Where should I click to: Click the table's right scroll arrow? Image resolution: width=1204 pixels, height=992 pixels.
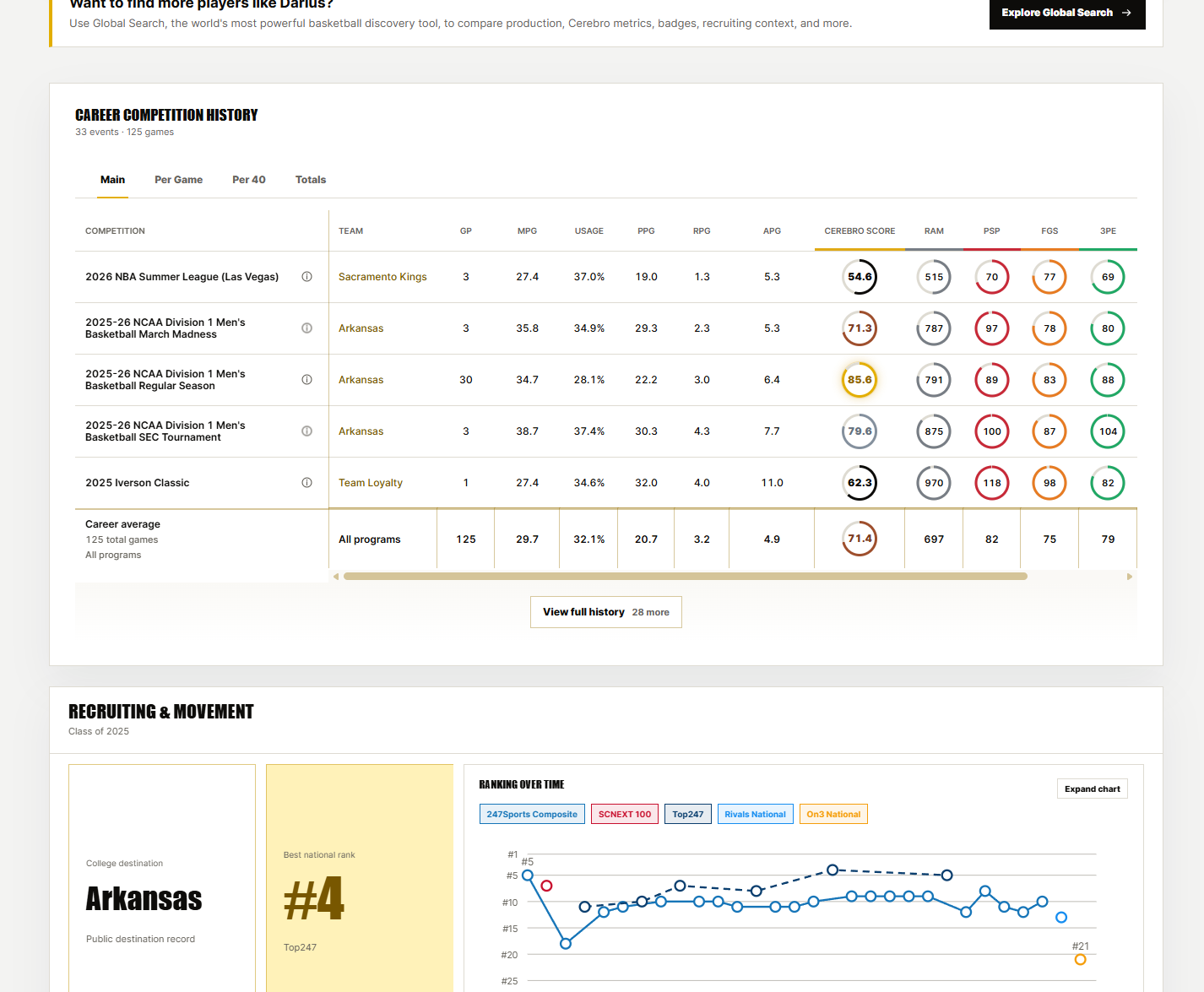[x=1130, y=577]
